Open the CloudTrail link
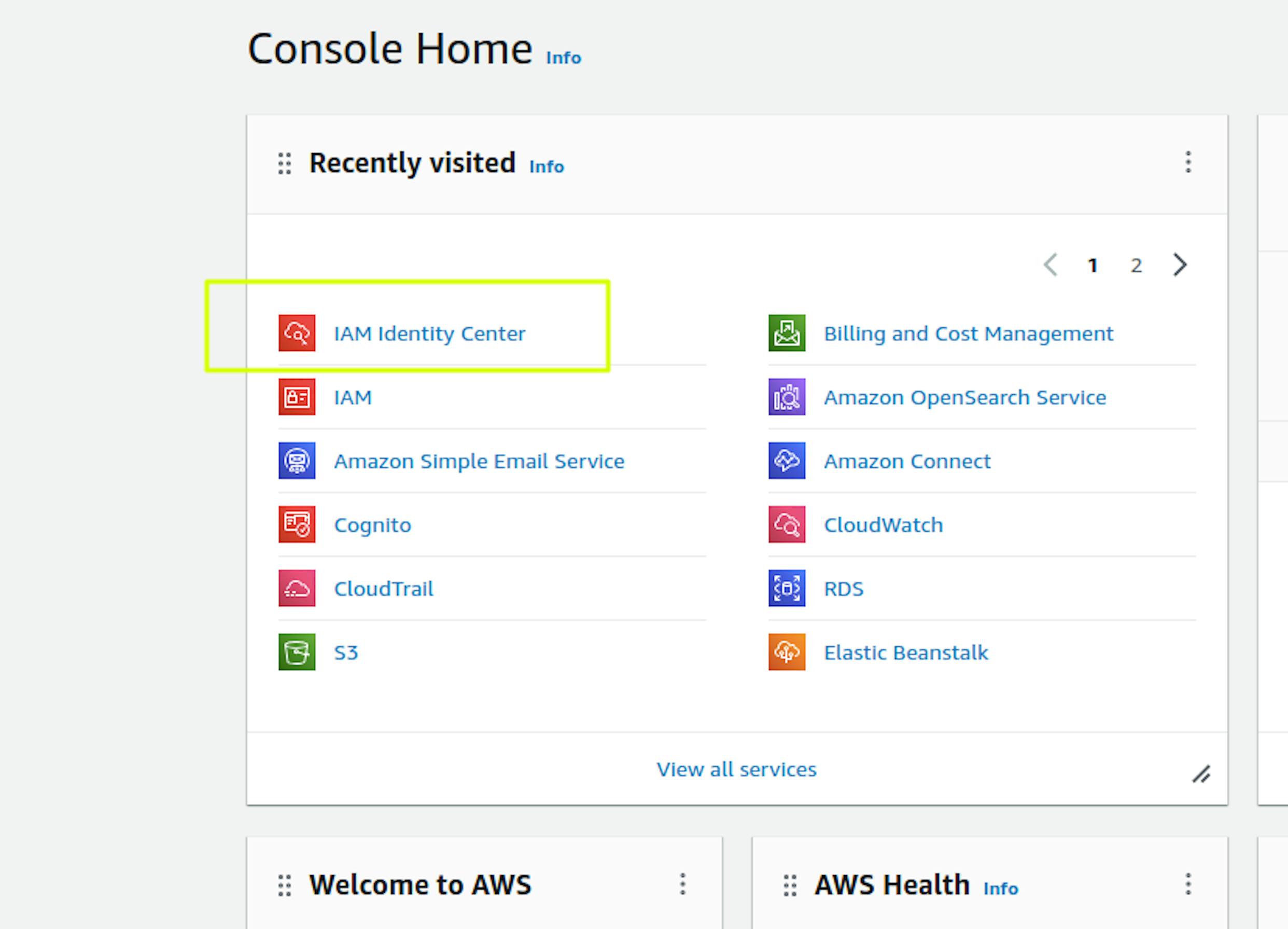1288x929 pixels. point(383,589)
